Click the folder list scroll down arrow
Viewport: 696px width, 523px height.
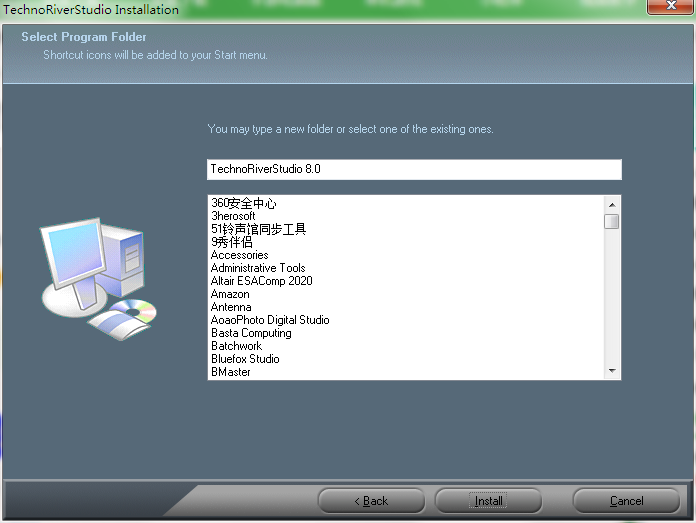point(612,371)
